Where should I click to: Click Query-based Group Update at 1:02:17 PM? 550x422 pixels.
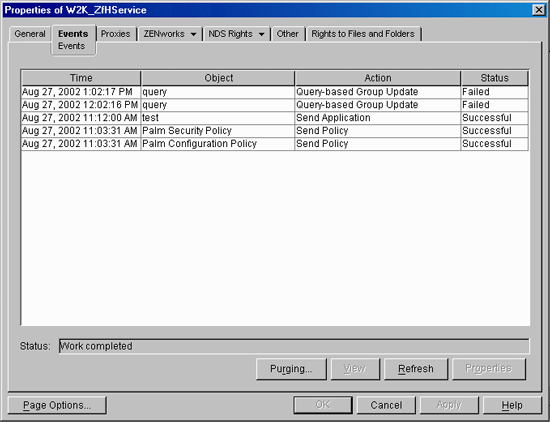(377, 92)
